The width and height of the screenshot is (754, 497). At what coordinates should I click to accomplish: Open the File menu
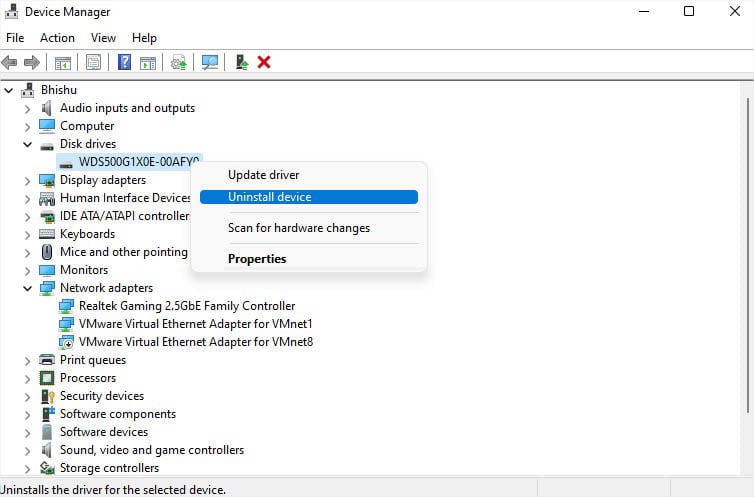(x=15, y=38)
